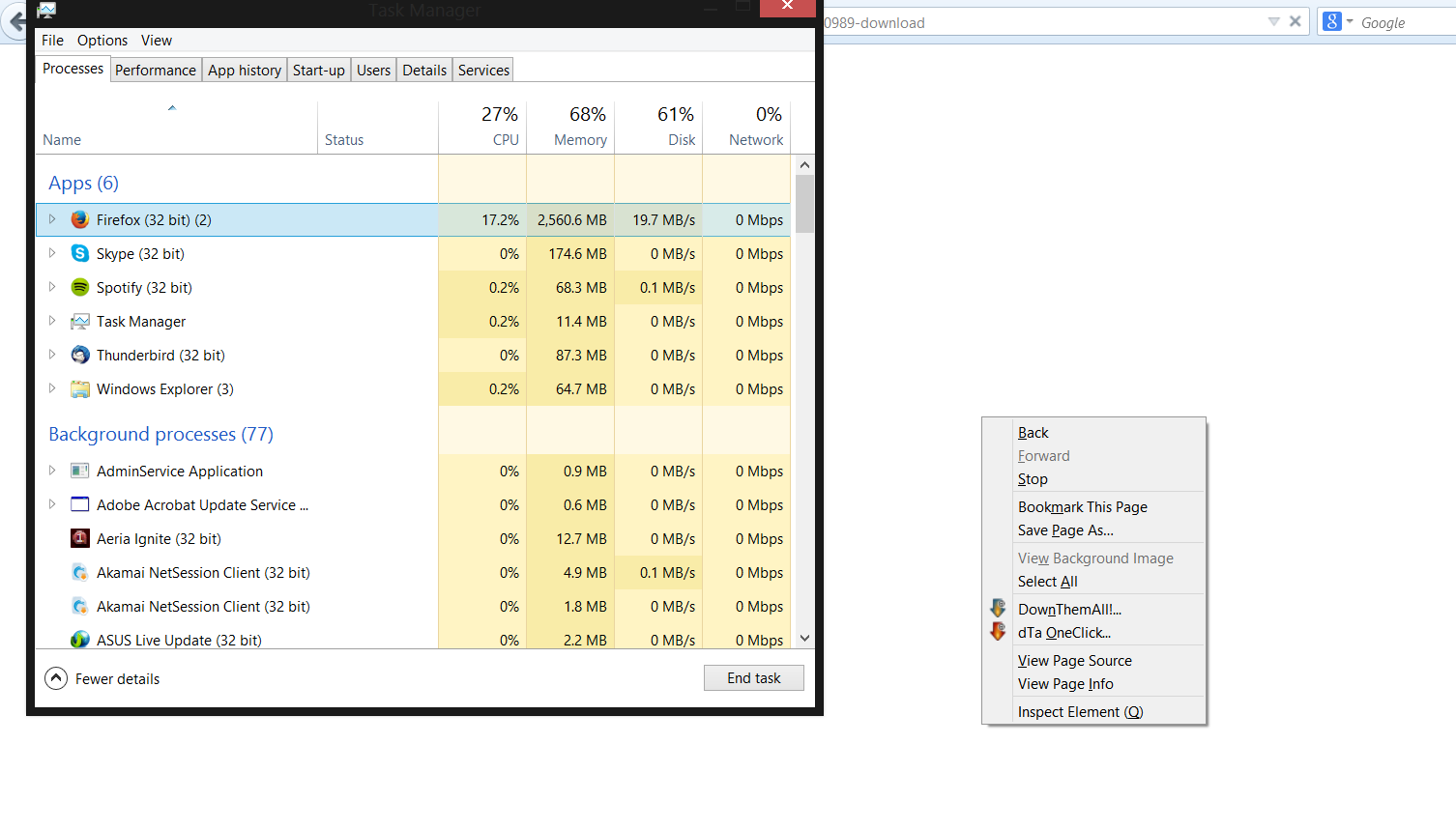Expand the Windows Explorer process group
The image size is (1456, 830).
pos(52,388)
